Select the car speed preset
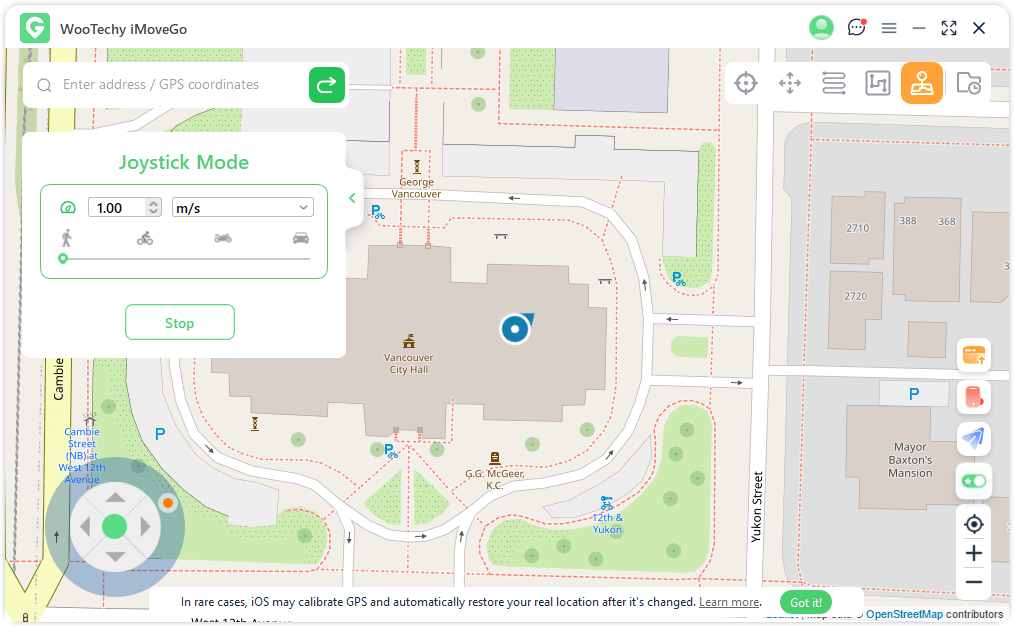This screenshot has height=627, width=1014. click(300, 238)
